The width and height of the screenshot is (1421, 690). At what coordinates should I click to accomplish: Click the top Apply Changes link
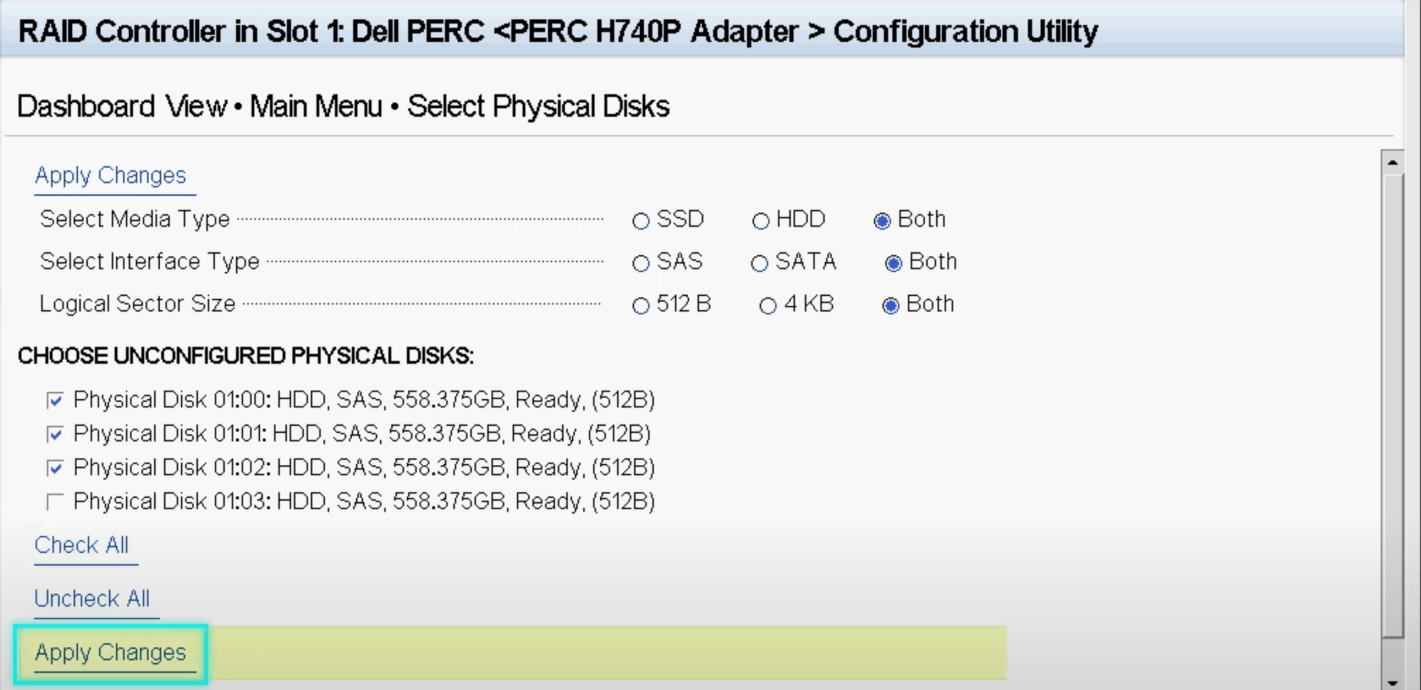pos(110,176)
